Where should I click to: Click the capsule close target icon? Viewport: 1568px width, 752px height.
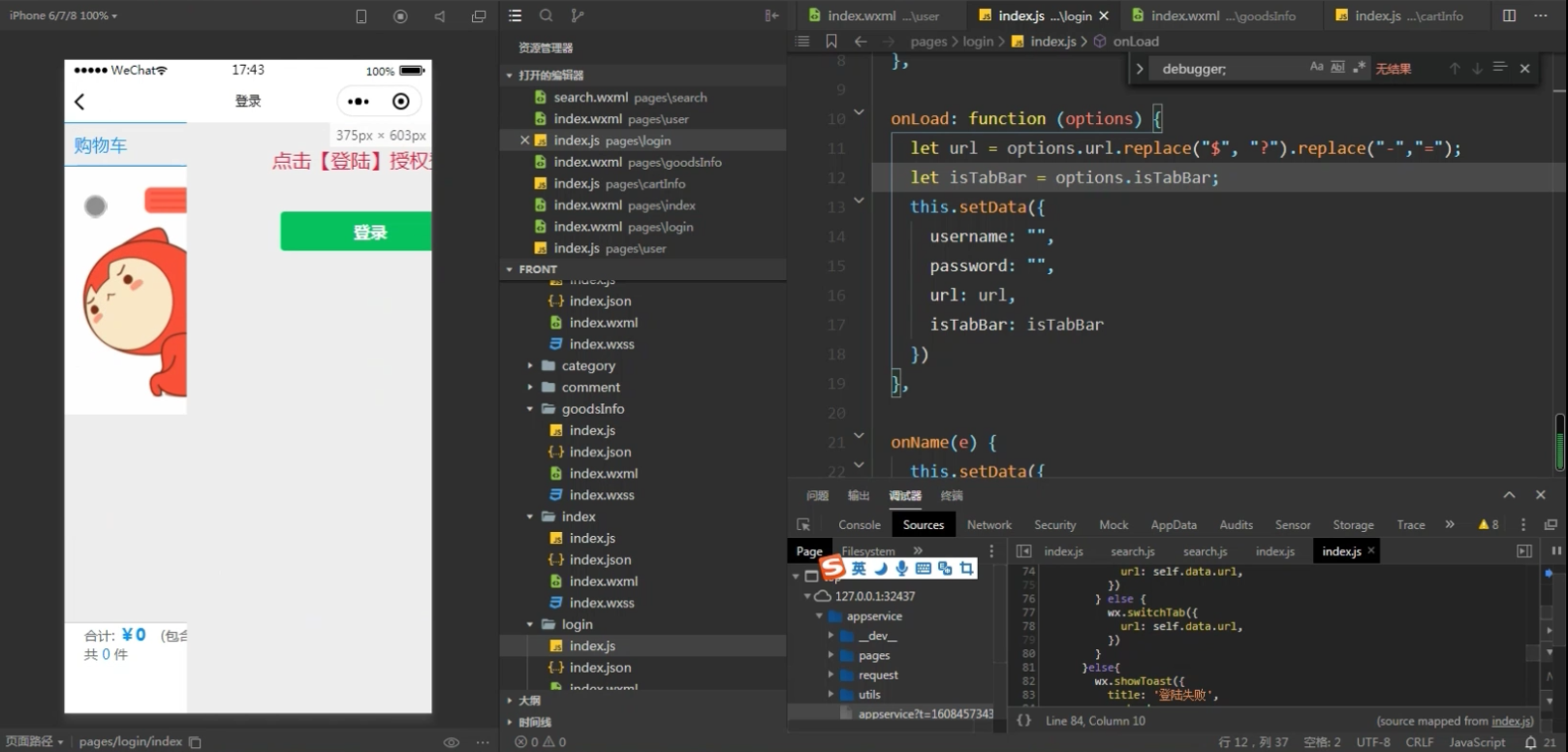[x=401, y=101]
